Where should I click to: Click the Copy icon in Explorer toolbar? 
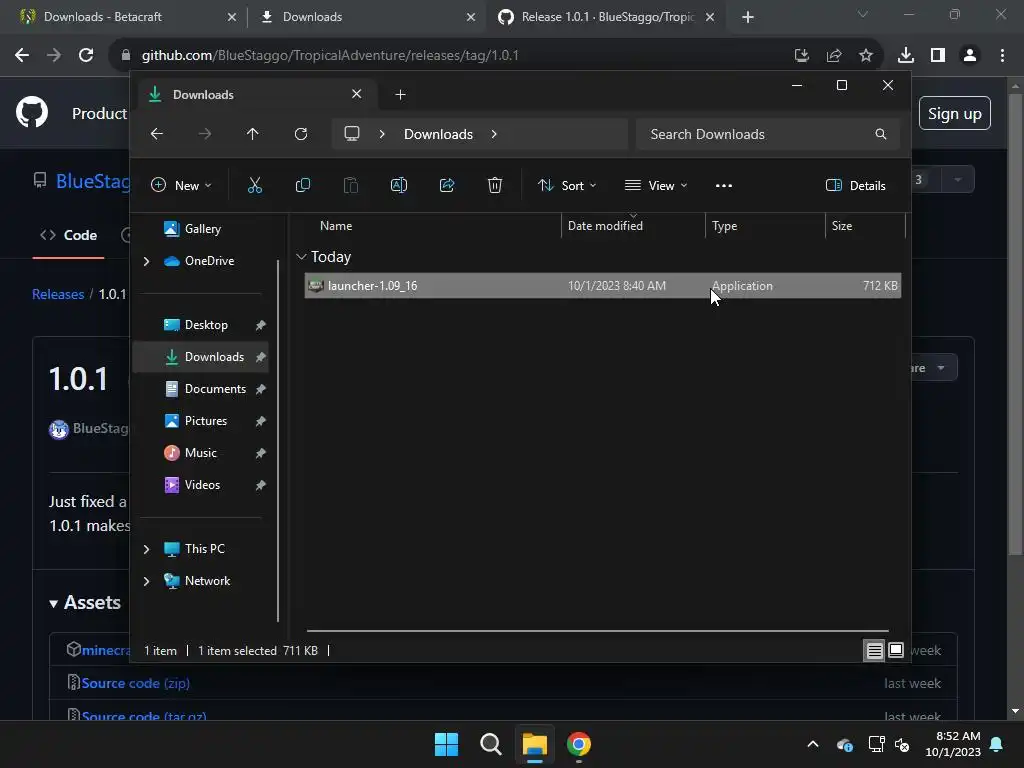click(302, 185)
